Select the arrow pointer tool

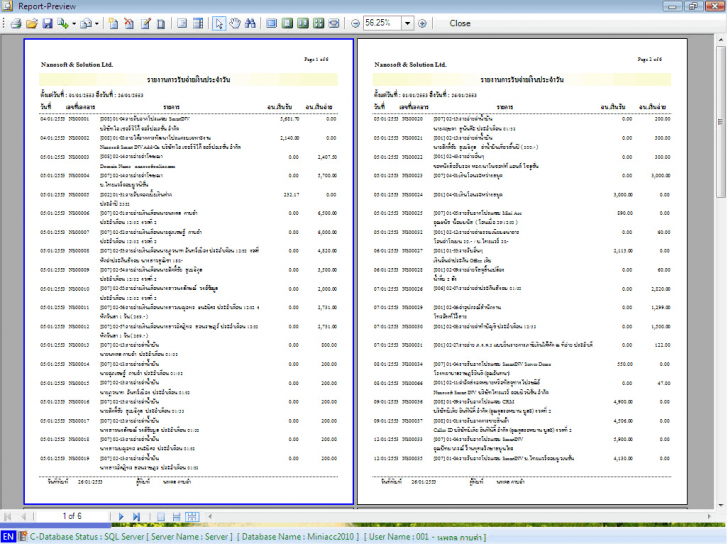(x=219, y=23)
